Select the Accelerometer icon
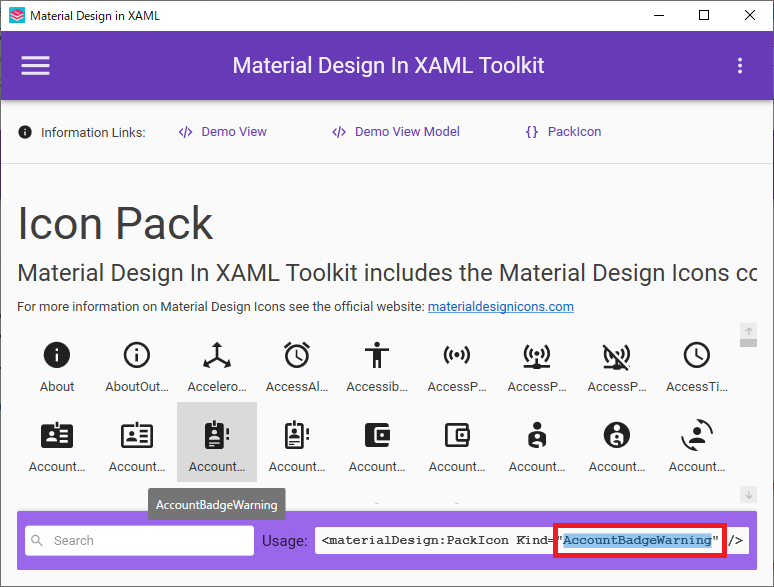The width and height of the screenshot is (774, 587). tap(217, 355)
